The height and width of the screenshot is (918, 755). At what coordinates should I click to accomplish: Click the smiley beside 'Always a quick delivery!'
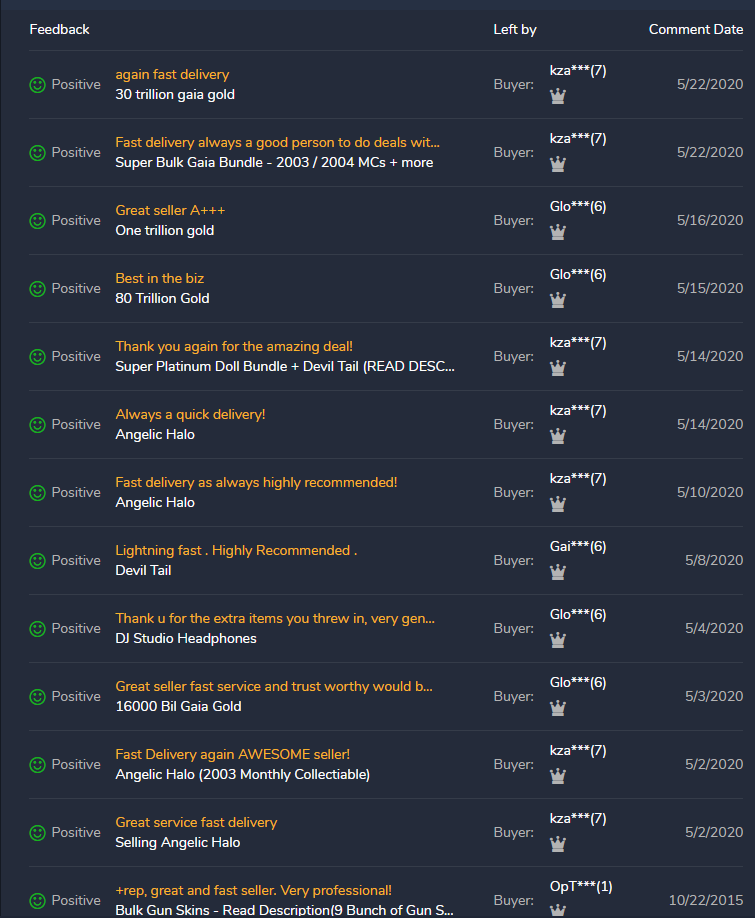coord(37,424)
